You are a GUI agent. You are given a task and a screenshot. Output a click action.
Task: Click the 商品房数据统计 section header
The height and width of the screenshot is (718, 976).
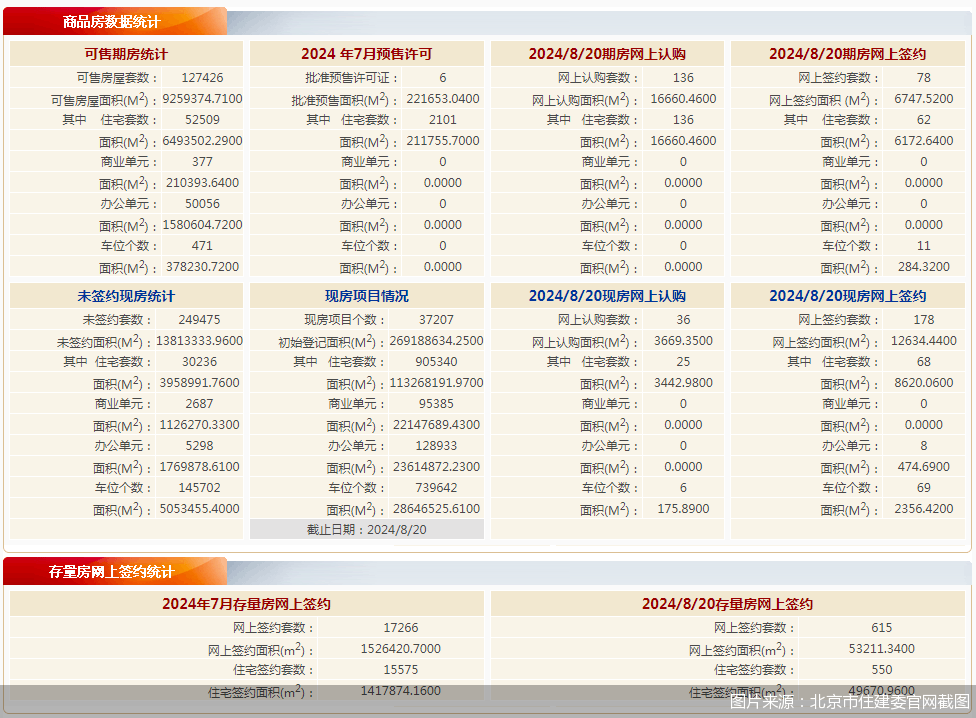click(111, 22)
